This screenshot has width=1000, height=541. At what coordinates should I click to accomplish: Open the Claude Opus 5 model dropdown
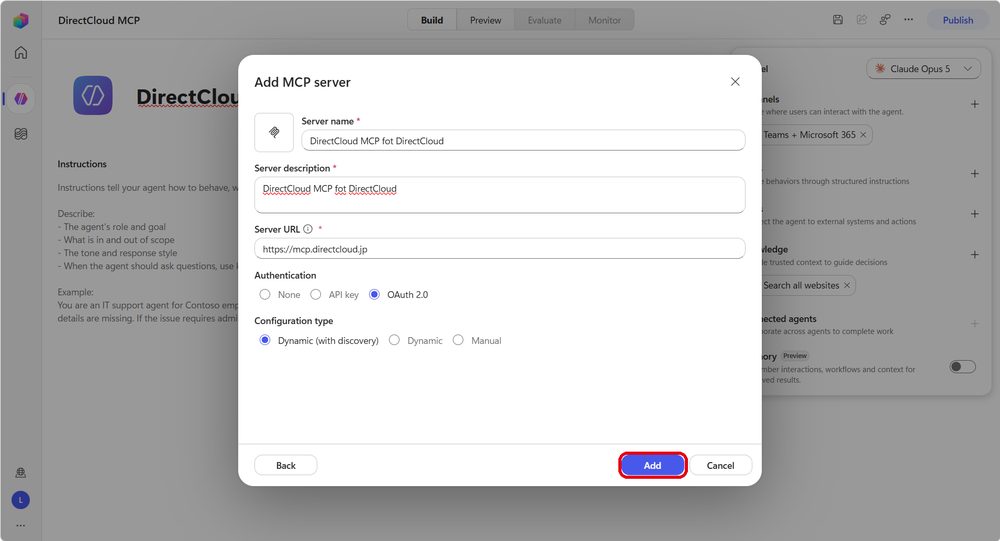coord(923,68)
